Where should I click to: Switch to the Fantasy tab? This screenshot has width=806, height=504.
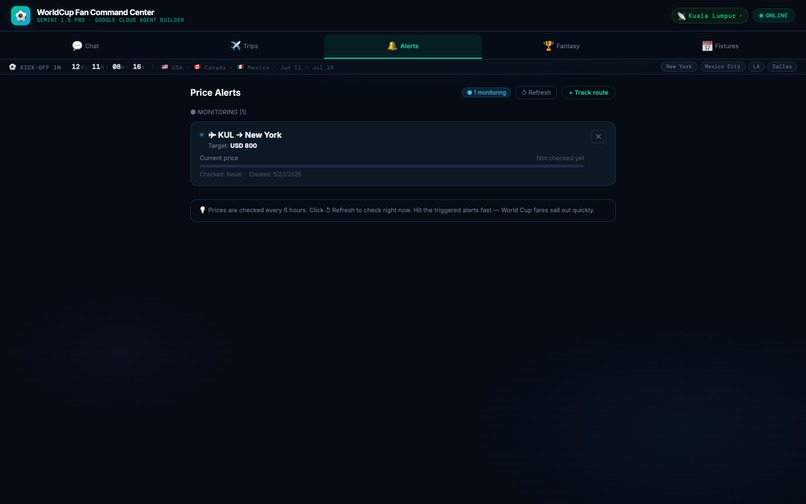[561, 46]
